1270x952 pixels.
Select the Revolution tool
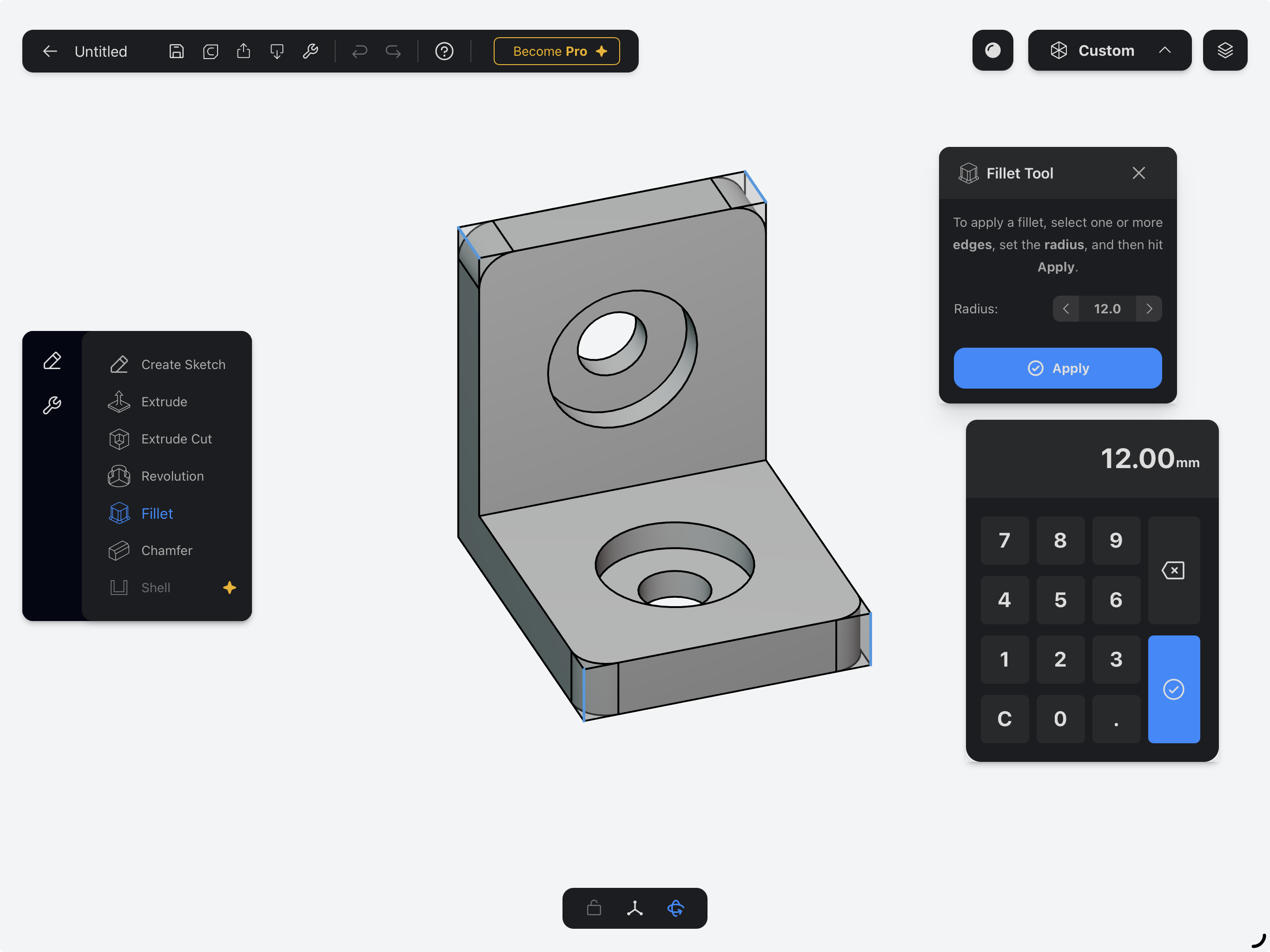click(x=172, y=476)
